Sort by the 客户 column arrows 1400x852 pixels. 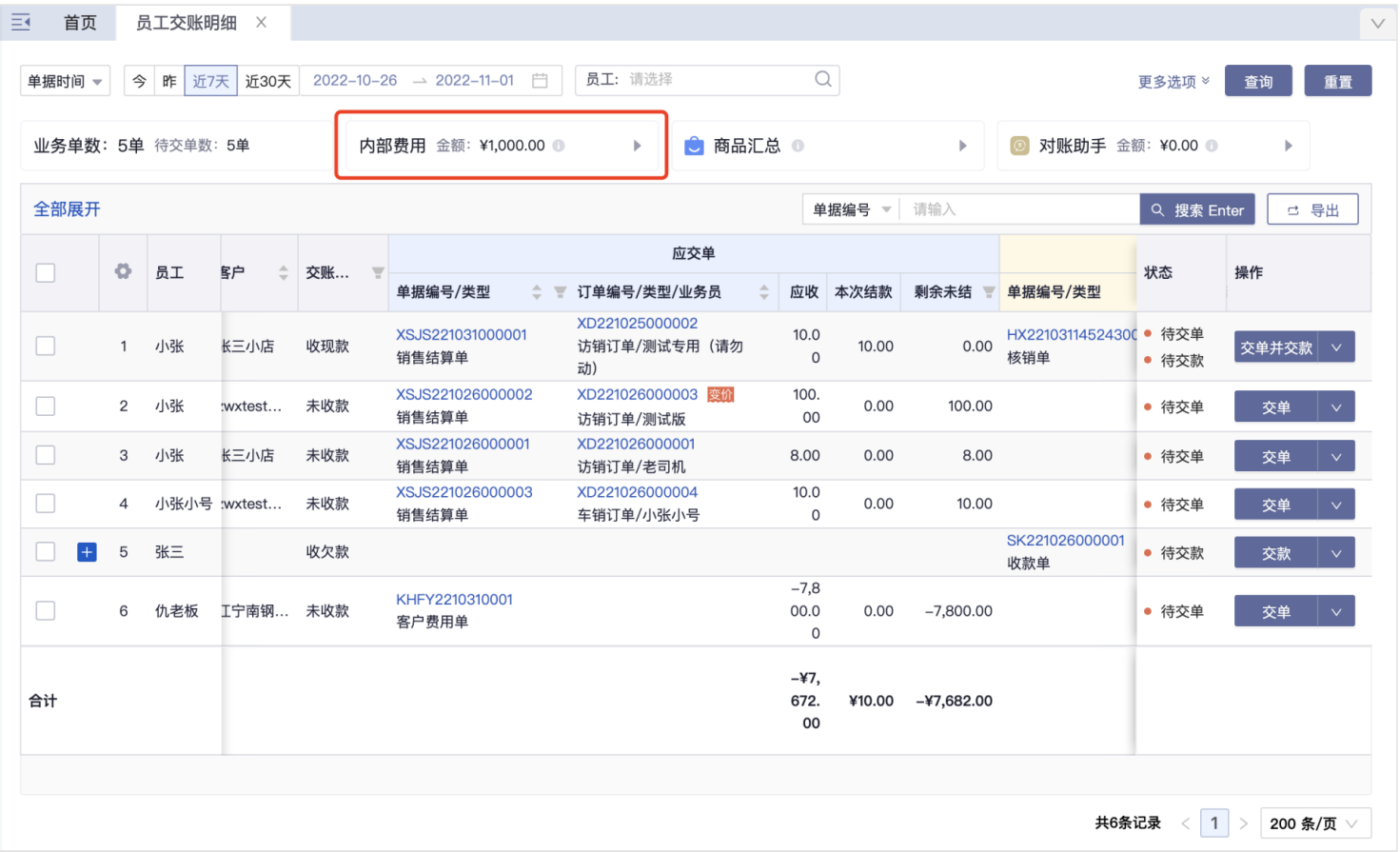[283, 273]
